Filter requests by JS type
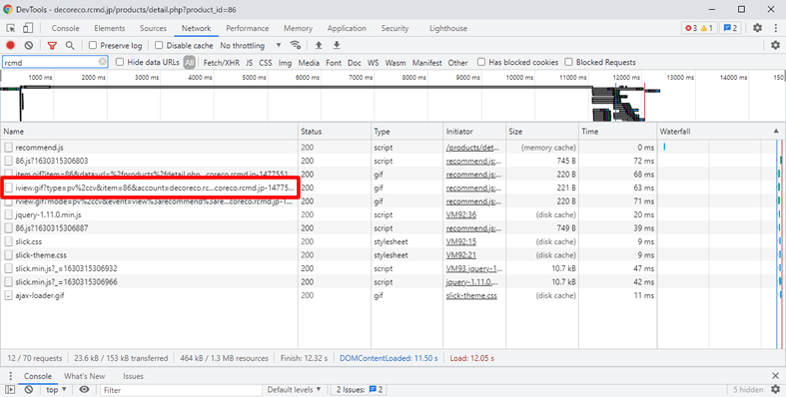 pos(249,63)
